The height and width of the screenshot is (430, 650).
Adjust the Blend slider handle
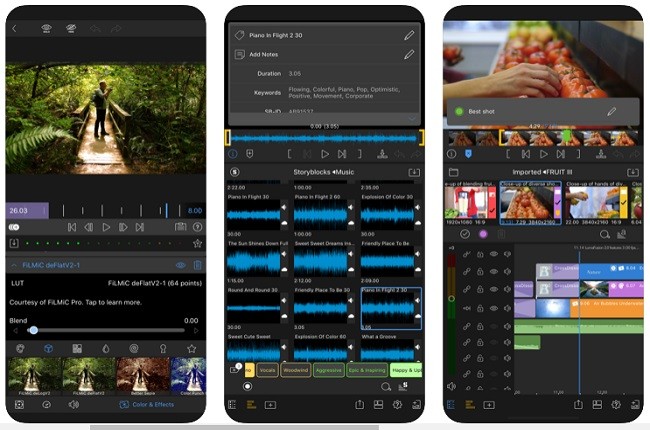point(34,330)
